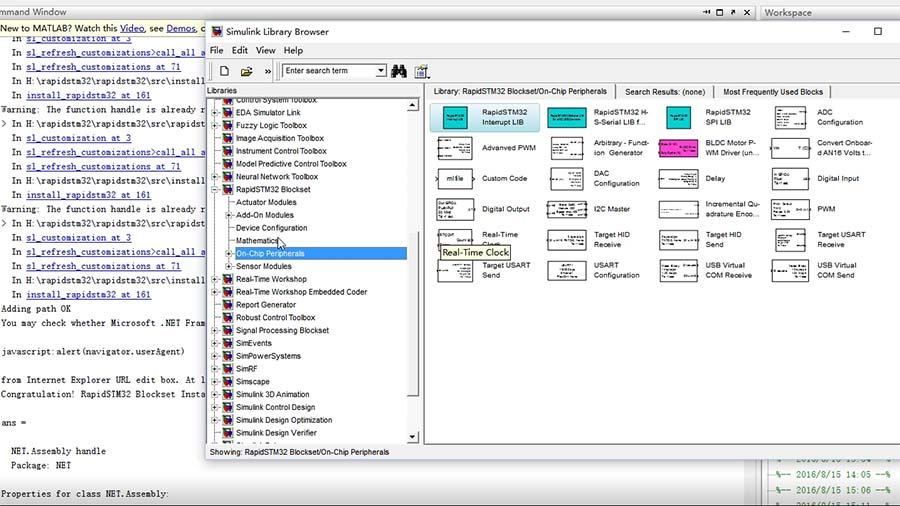Open the search term dropdown arrow

point(381,71)
